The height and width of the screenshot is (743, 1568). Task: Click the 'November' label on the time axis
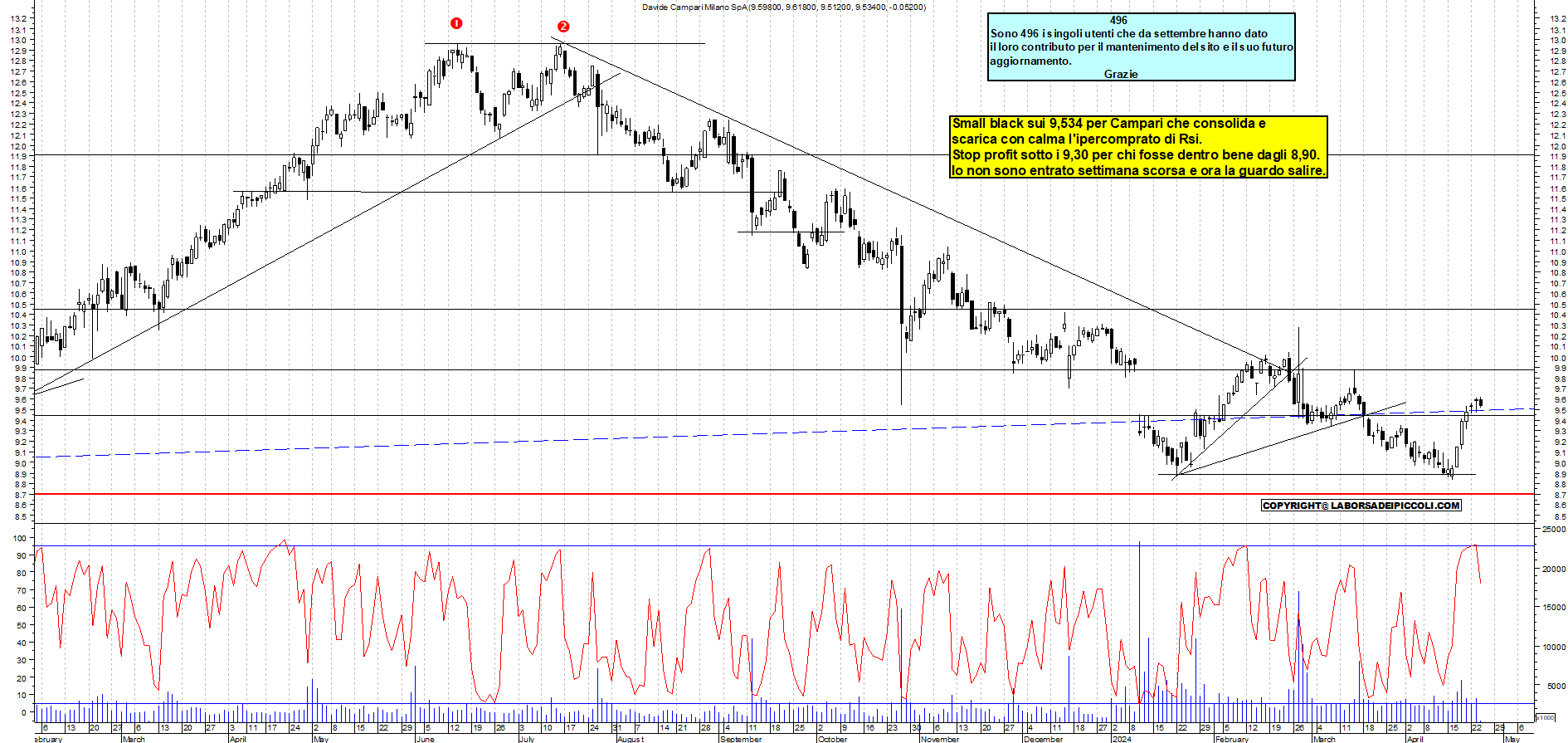(939, 739)
